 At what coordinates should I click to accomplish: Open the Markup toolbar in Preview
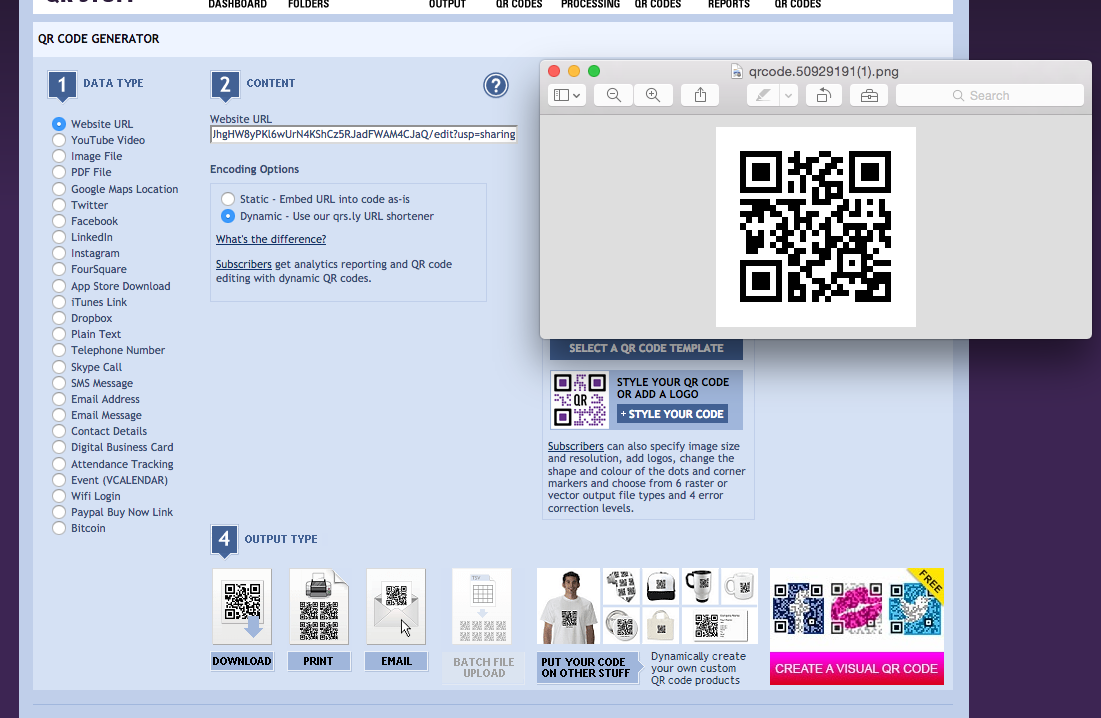point(868,95)
